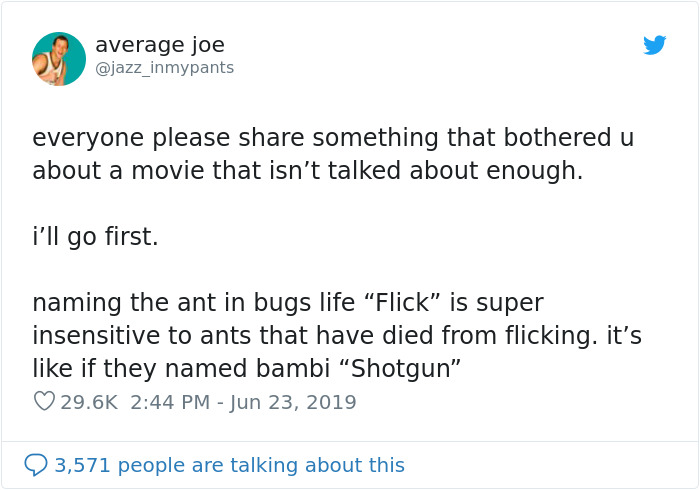The image size is (700, 490).
Task: Click the "about a movie" text line
Action: [307, 170]
